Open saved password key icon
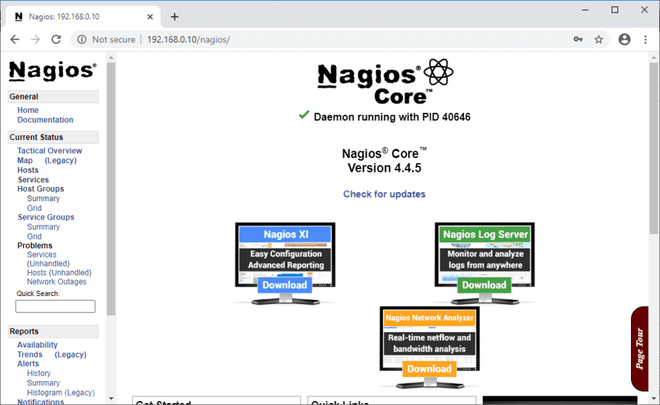 [x=578, y=40]
